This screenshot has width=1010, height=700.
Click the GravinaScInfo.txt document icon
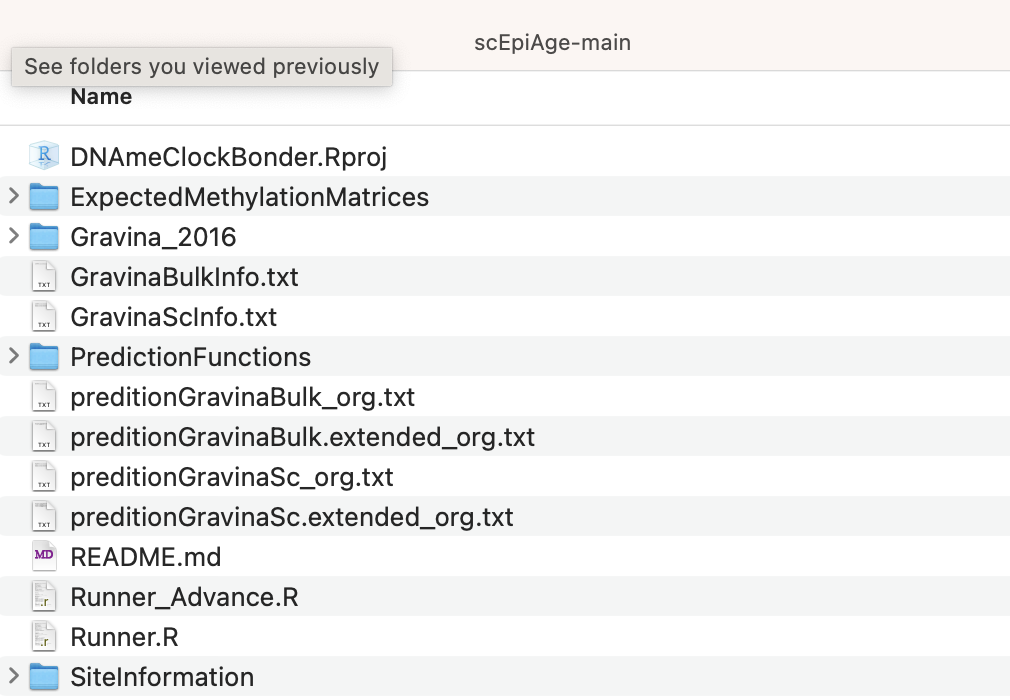[44, 317]
